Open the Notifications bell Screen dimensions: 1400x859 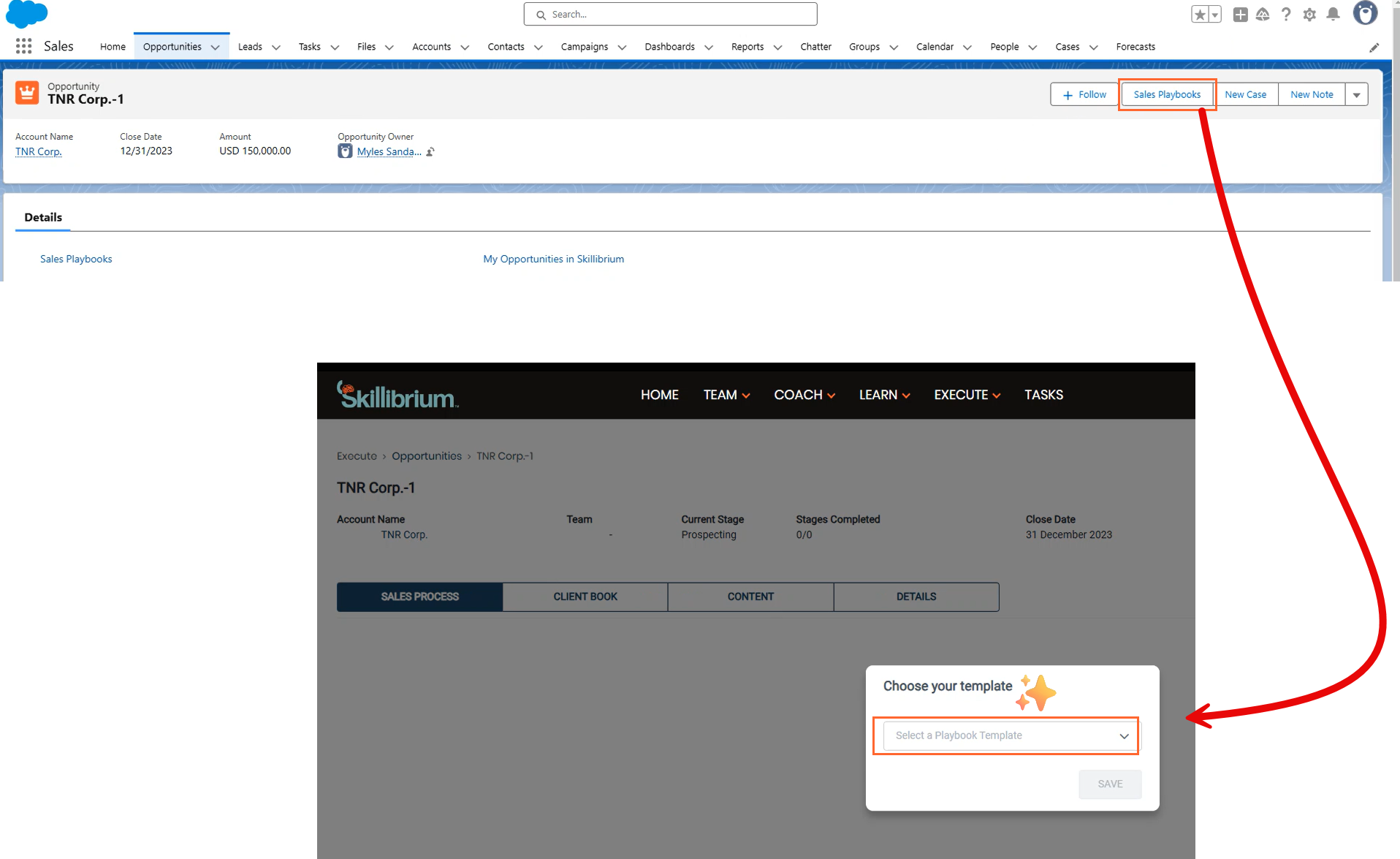pos(1333,15)
